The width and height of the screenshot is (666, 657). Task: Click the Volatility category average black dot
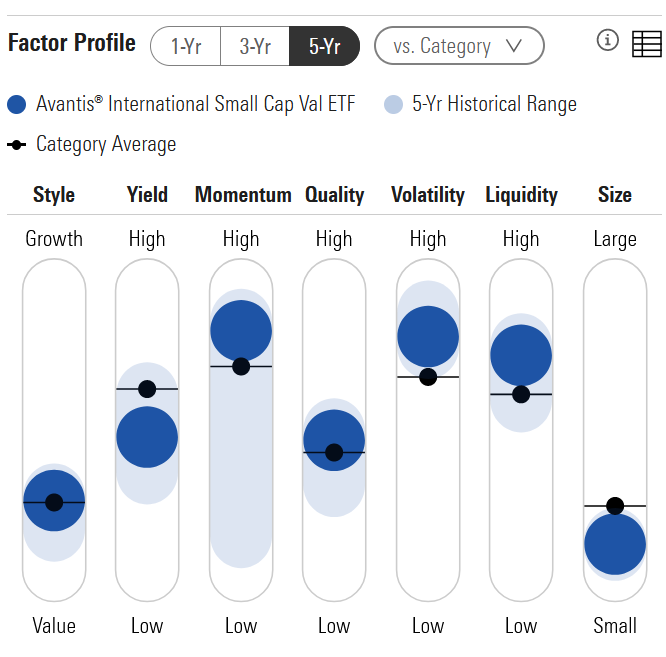click(x=428, y=377)
